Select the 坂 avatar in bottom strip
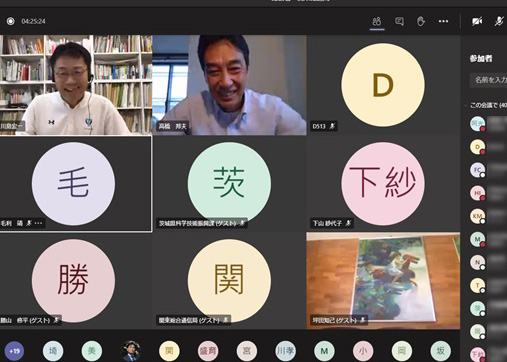This screenshot has width=507, height=362. [x=440, y=351]
